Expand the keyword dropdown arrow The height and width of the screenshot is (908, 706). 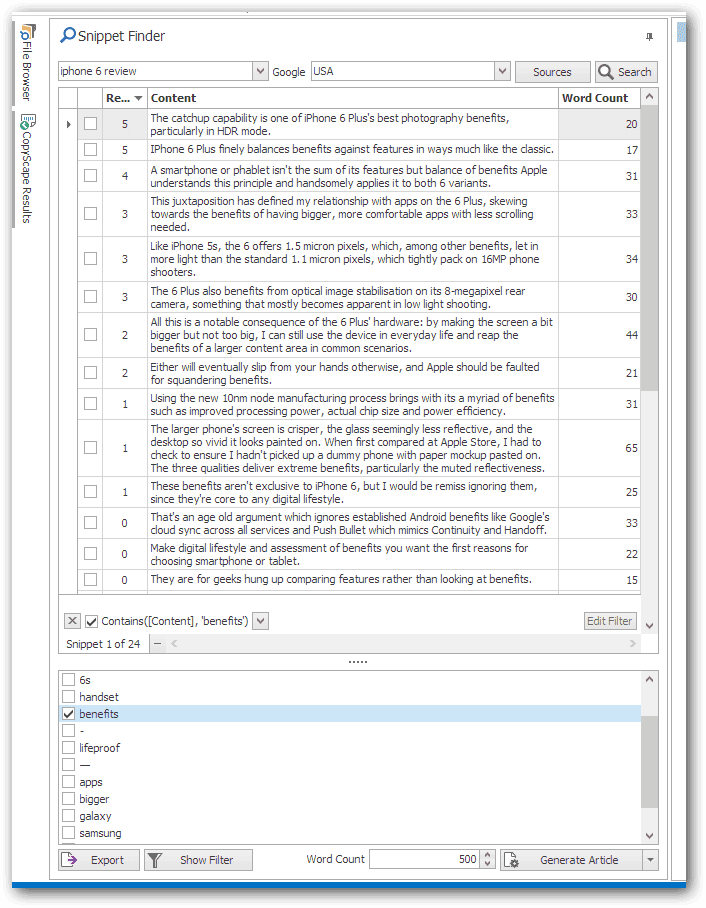[261, 71]
